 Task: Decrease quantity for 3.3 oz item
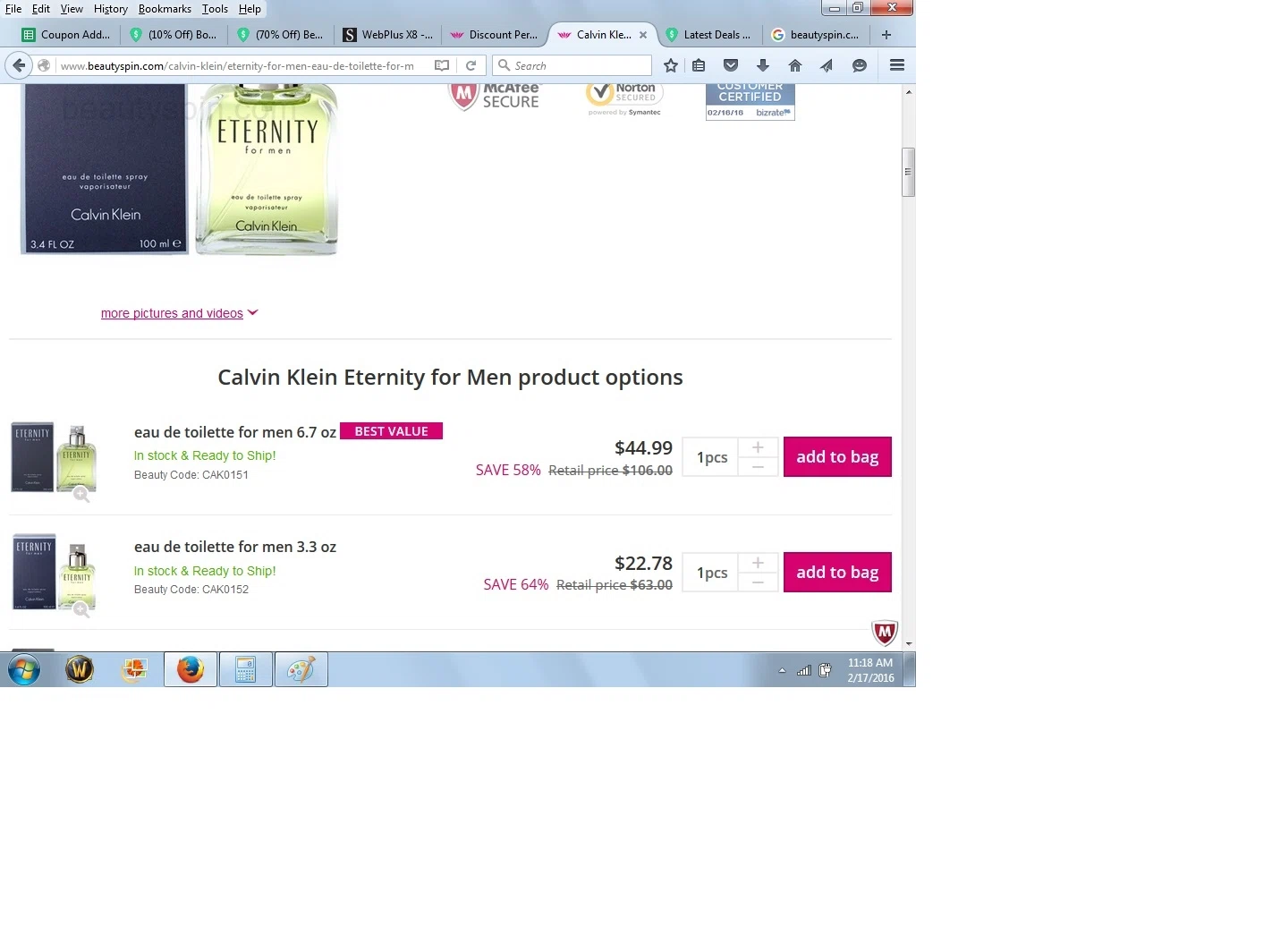(758, 582)
